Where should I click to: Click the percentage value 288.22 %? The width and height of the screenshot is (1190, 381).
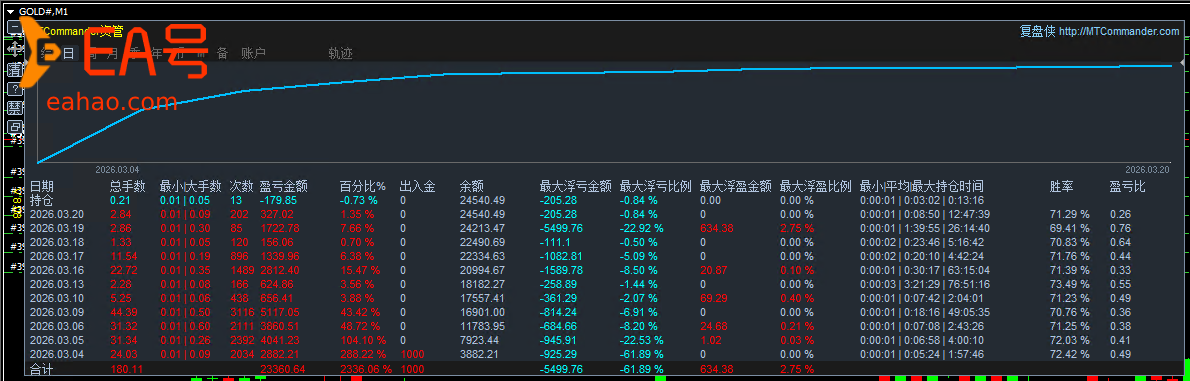coord(363,354)
